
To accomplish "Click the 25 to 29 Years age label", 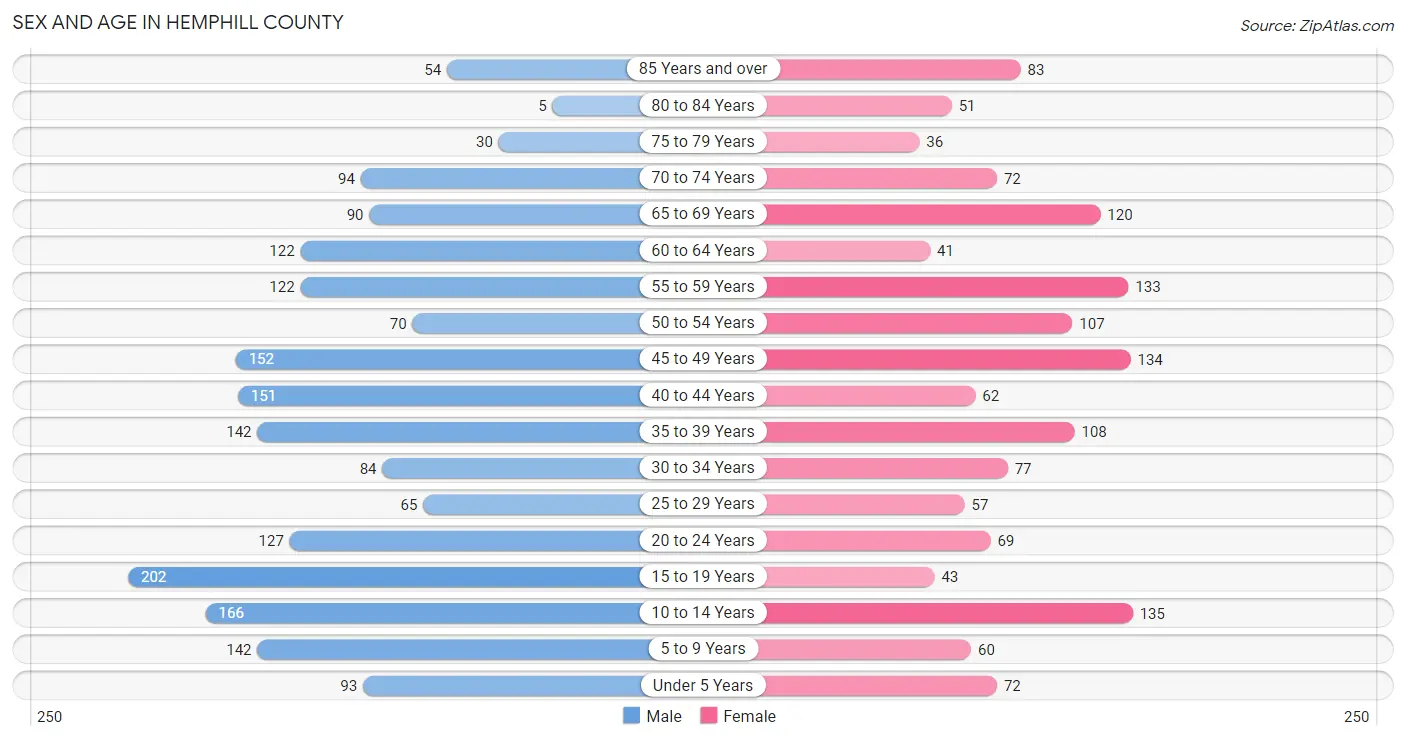I will coord(703,504).
